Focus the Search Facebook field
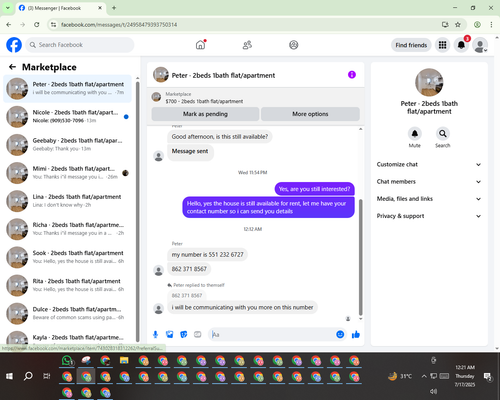 80,45
